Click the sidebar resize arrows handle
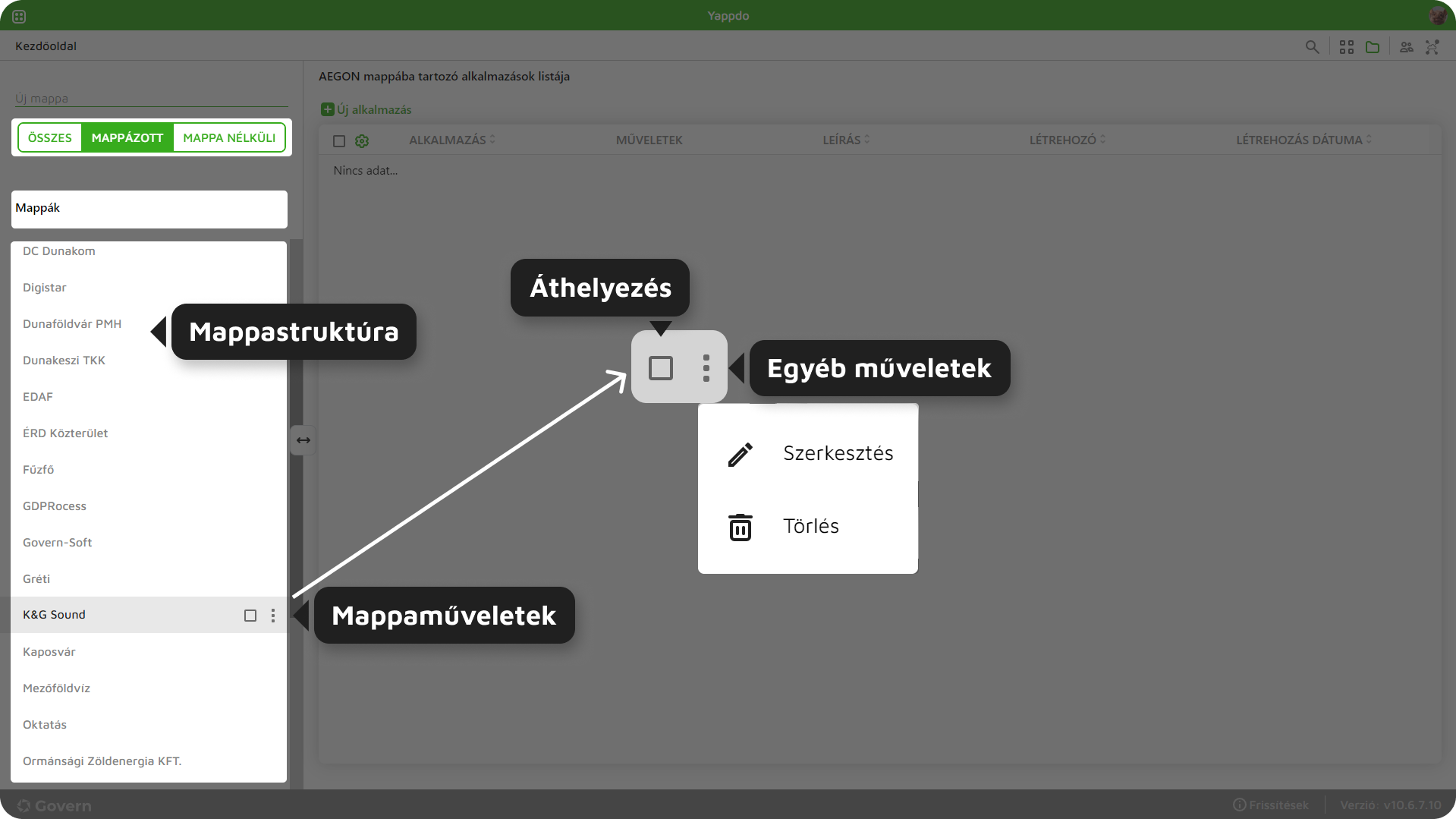This screenshot has width=1456, height=819. pyautogui.click(x=303, y=440)
